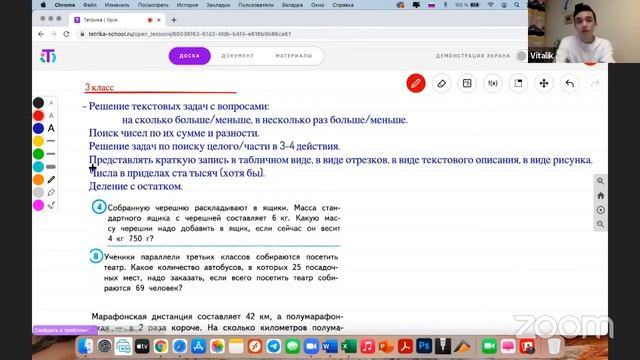This screenshot has width=640, height=360.
Task: Open the История menu
Action: point(187,5)
